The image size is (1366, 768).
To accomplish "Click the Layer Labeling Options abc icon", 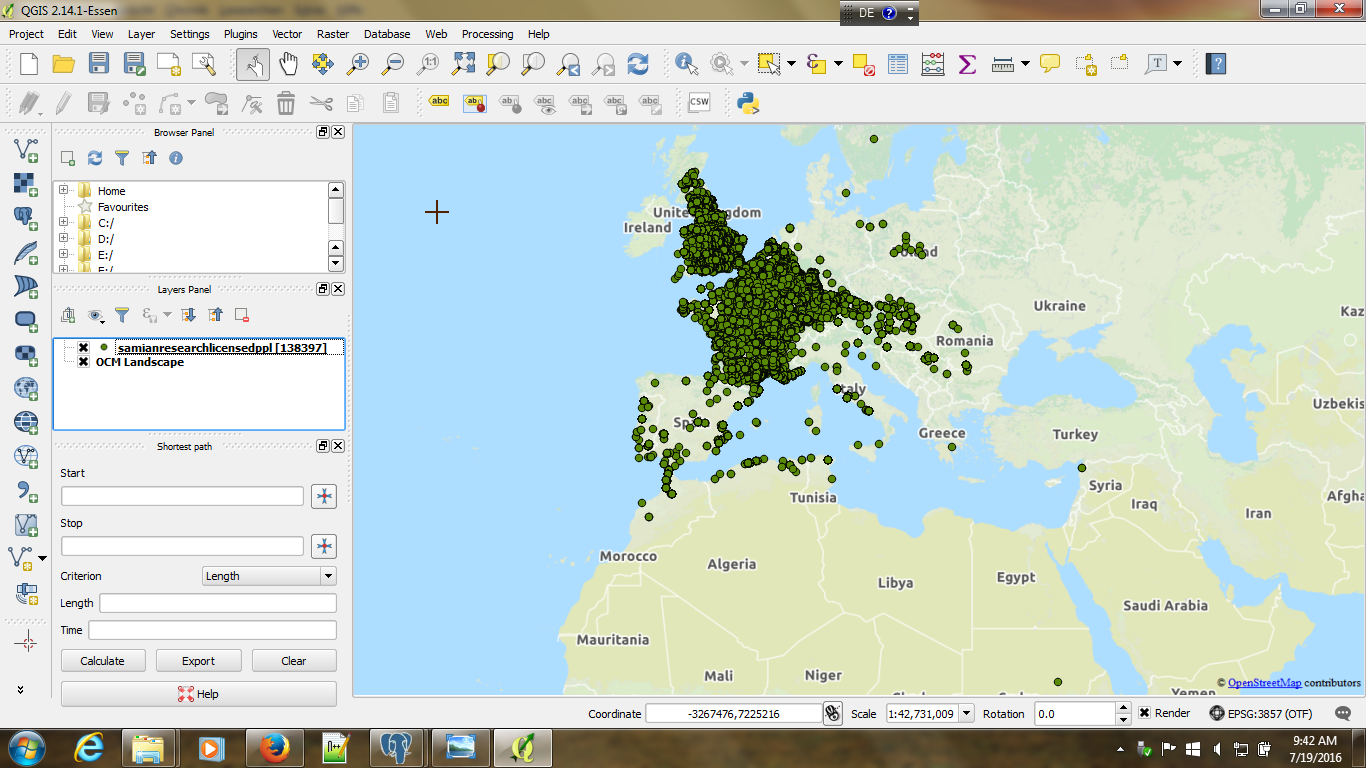I will 439,102.
